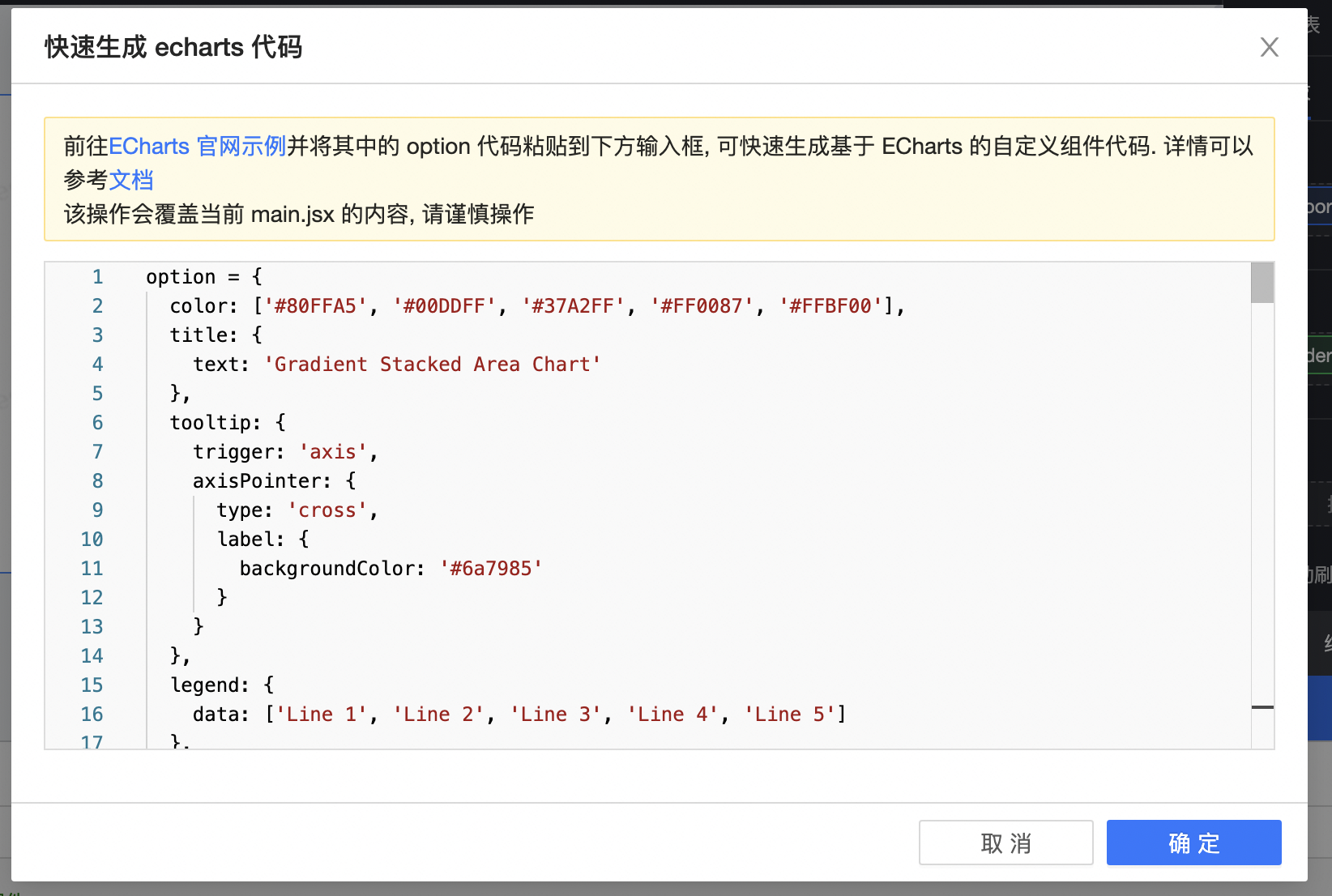Viewport: 1332px width, 896px height.
Task: Click the tooltip key in code
Action: (x=210, y=423)
